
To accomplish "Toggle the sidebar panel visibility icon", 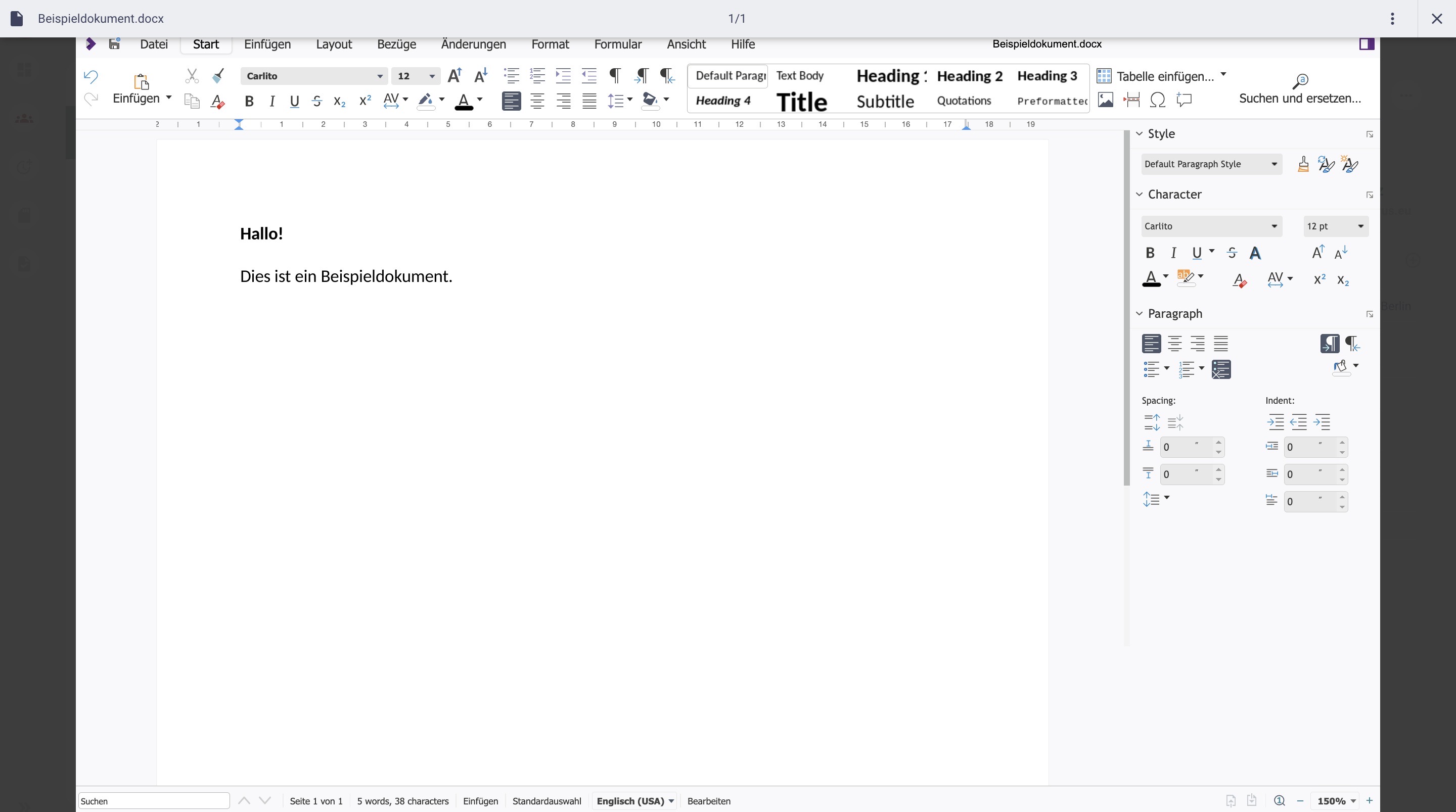I will (1367, 44).
